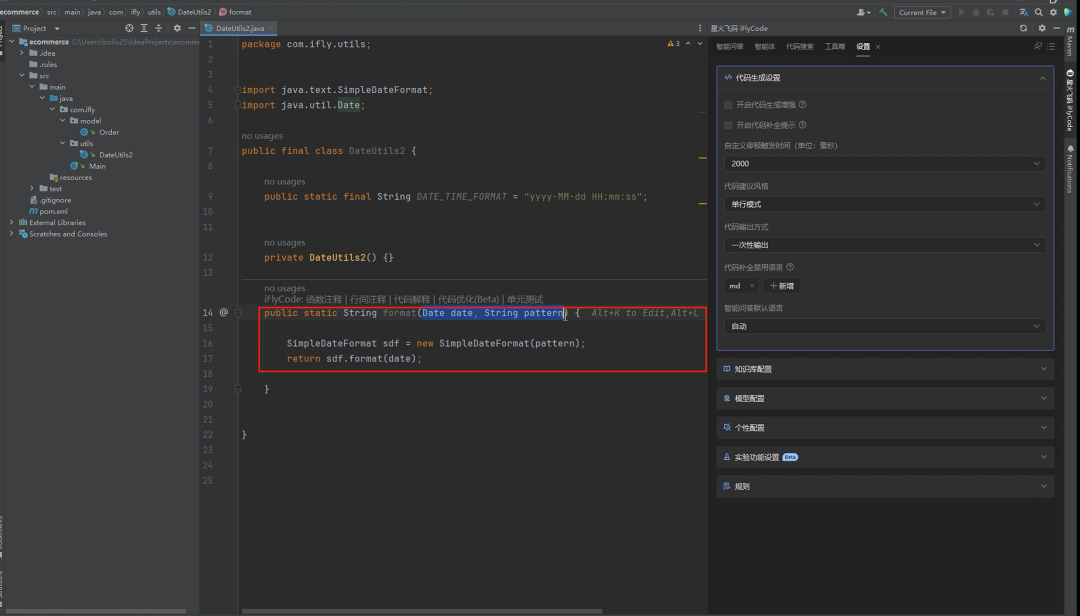Open editor tab options three-dot icon
Screen dimensions: 1080x616
(x=700, y=28)
